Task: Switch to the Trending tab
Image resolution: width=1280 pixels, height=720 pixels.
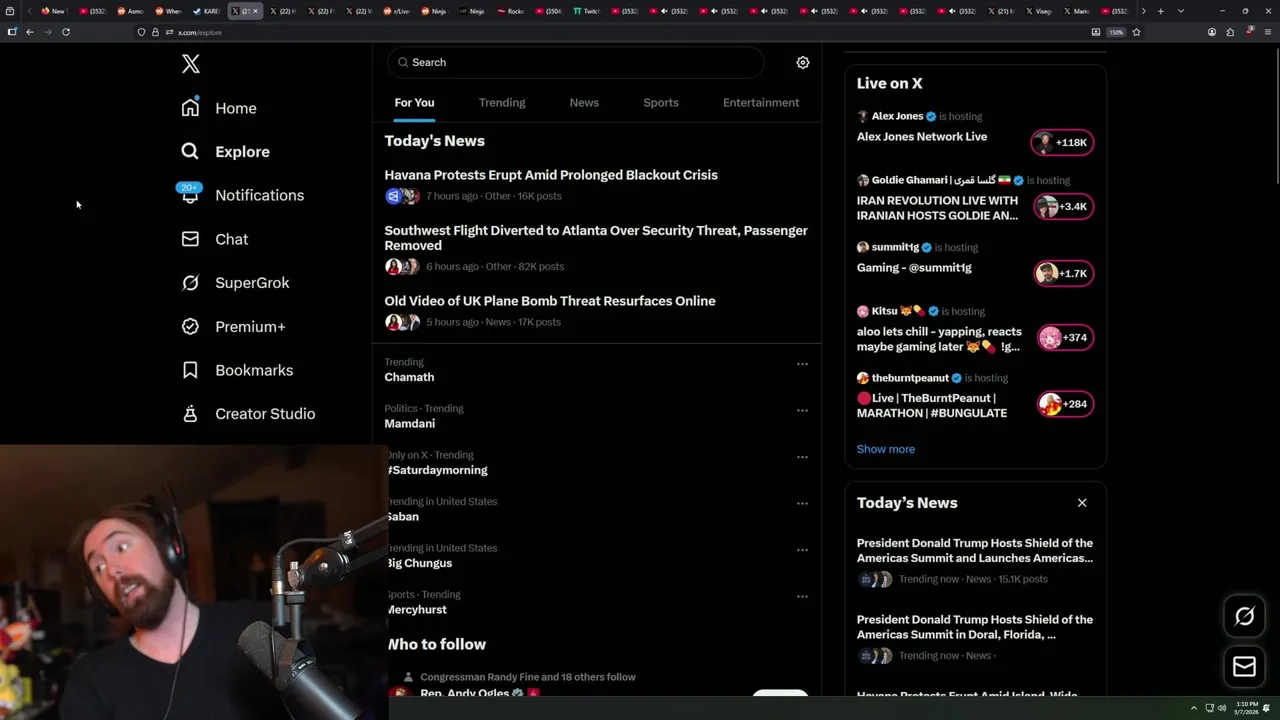Action: coord(502,103)
